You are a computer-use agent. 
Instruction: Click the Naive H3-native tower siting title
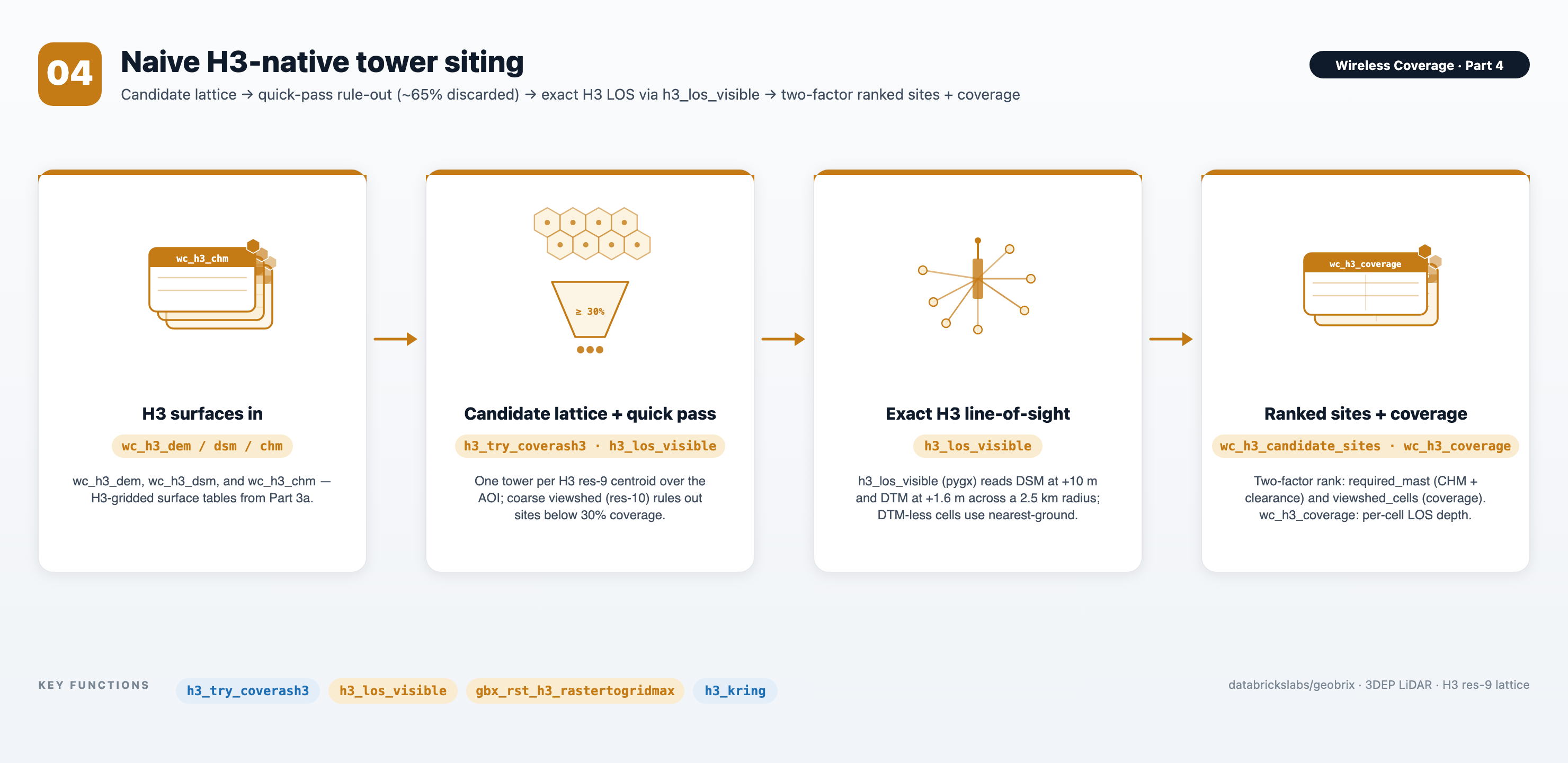[322, 61]
